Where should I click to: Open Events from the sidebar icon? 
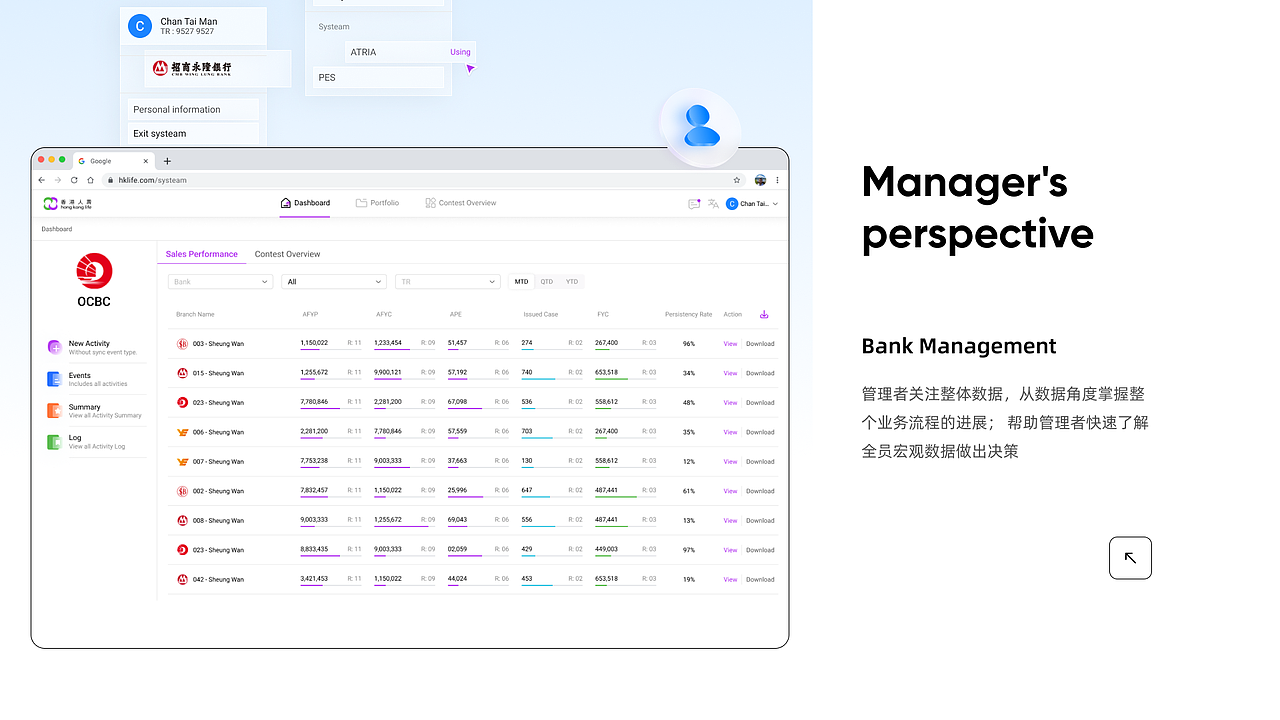pos(55,378)
